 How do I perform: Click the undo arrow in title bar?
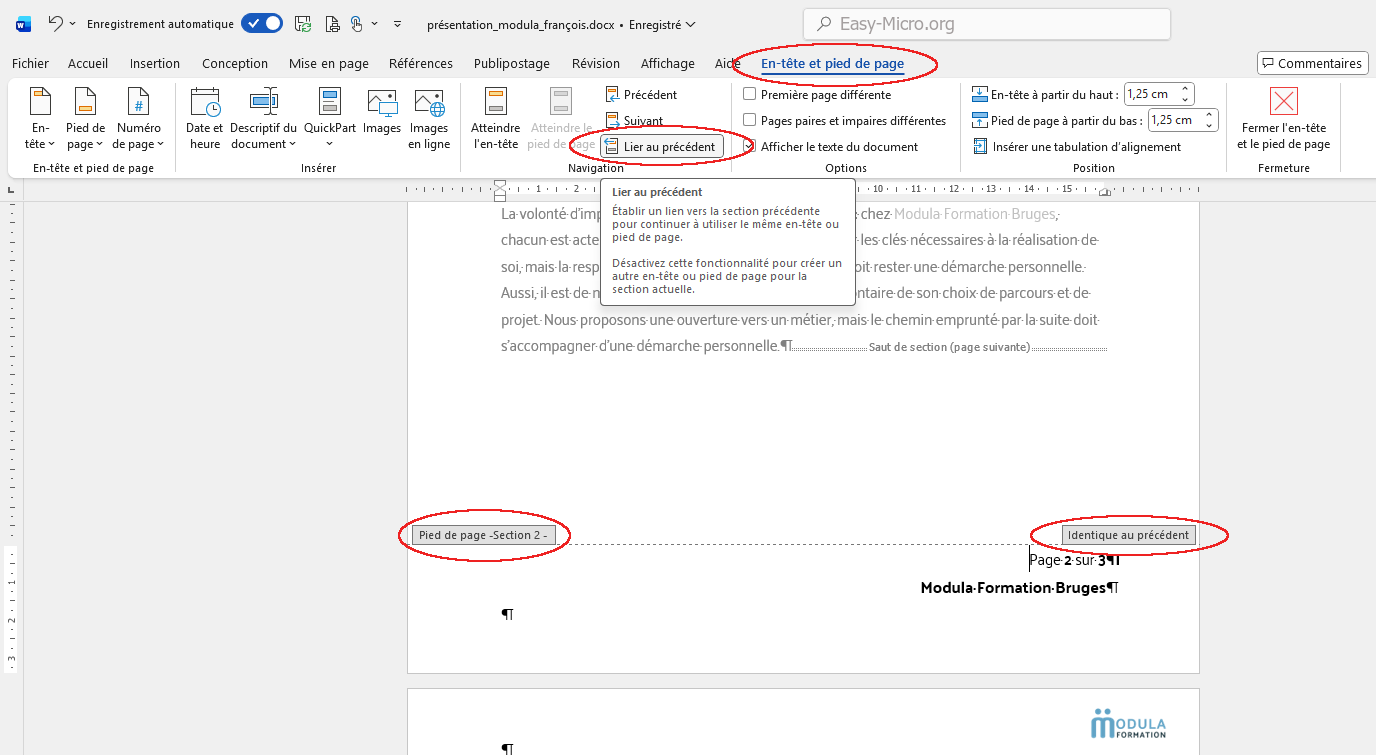click(56, 23)
